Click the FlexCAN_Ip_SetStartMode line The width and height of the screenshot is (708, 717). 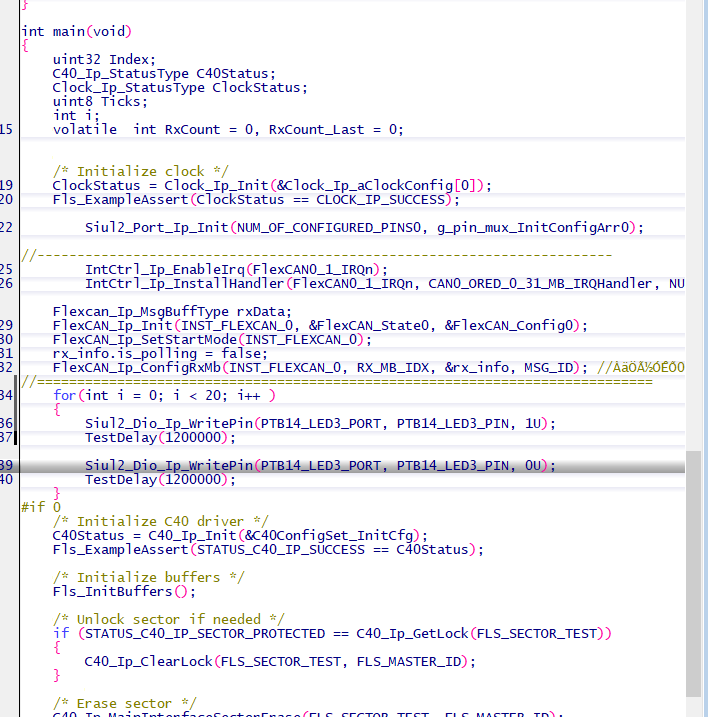(212, 339)
